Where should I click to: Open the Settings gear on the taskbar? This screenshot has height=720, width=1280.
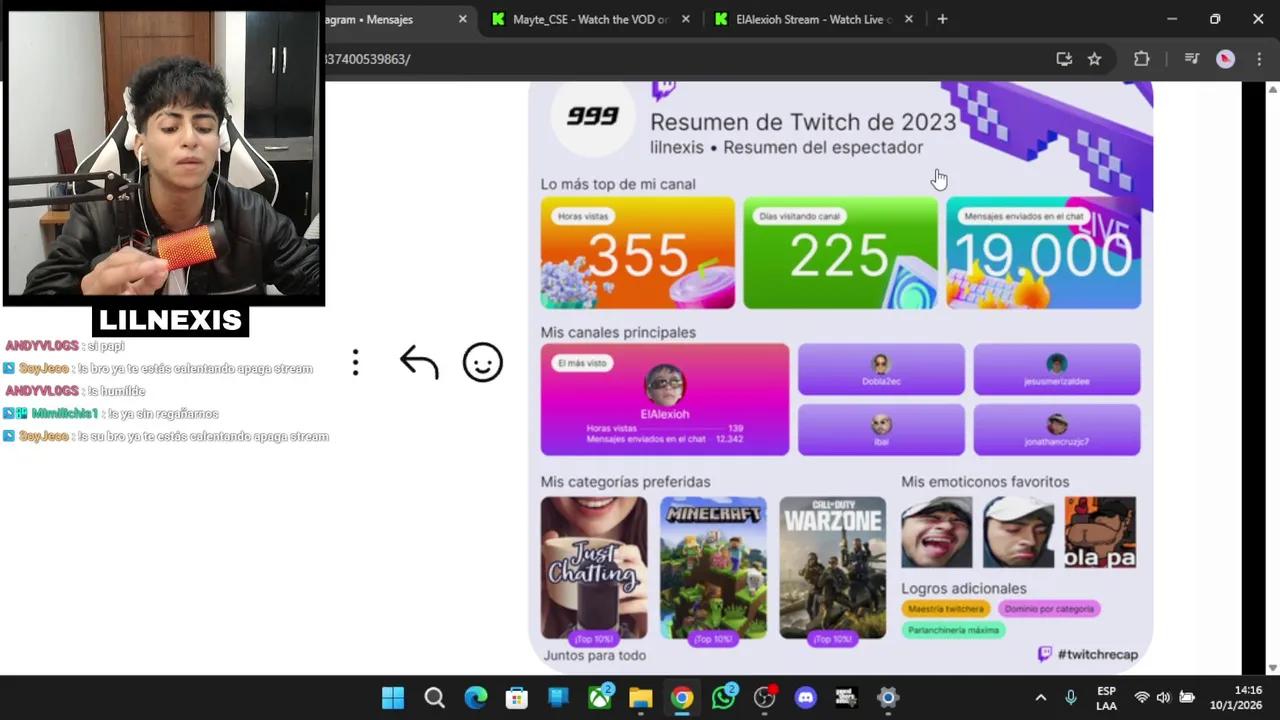[888, 698]
